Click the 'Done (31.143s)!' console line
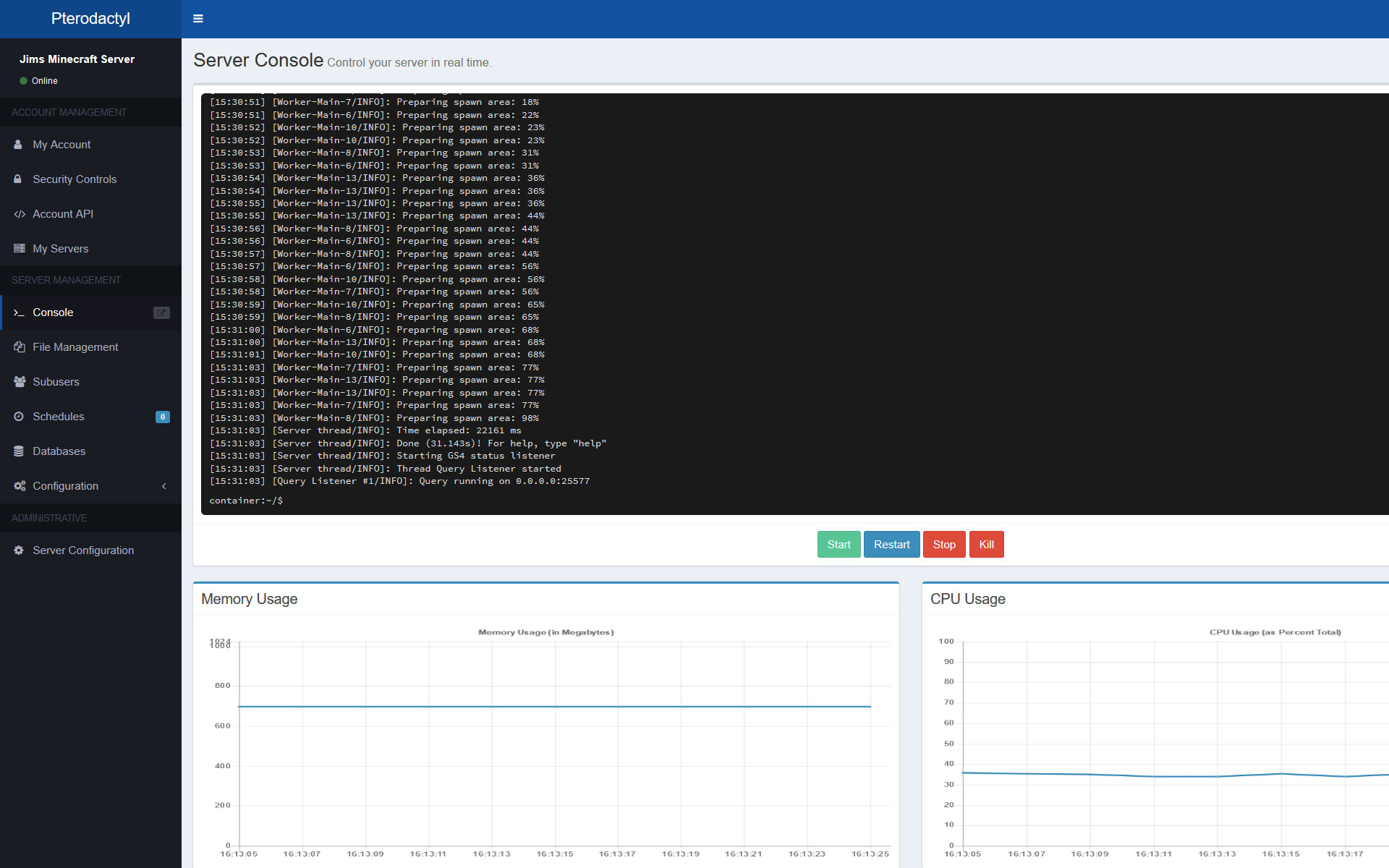 [x=408, y=443]
